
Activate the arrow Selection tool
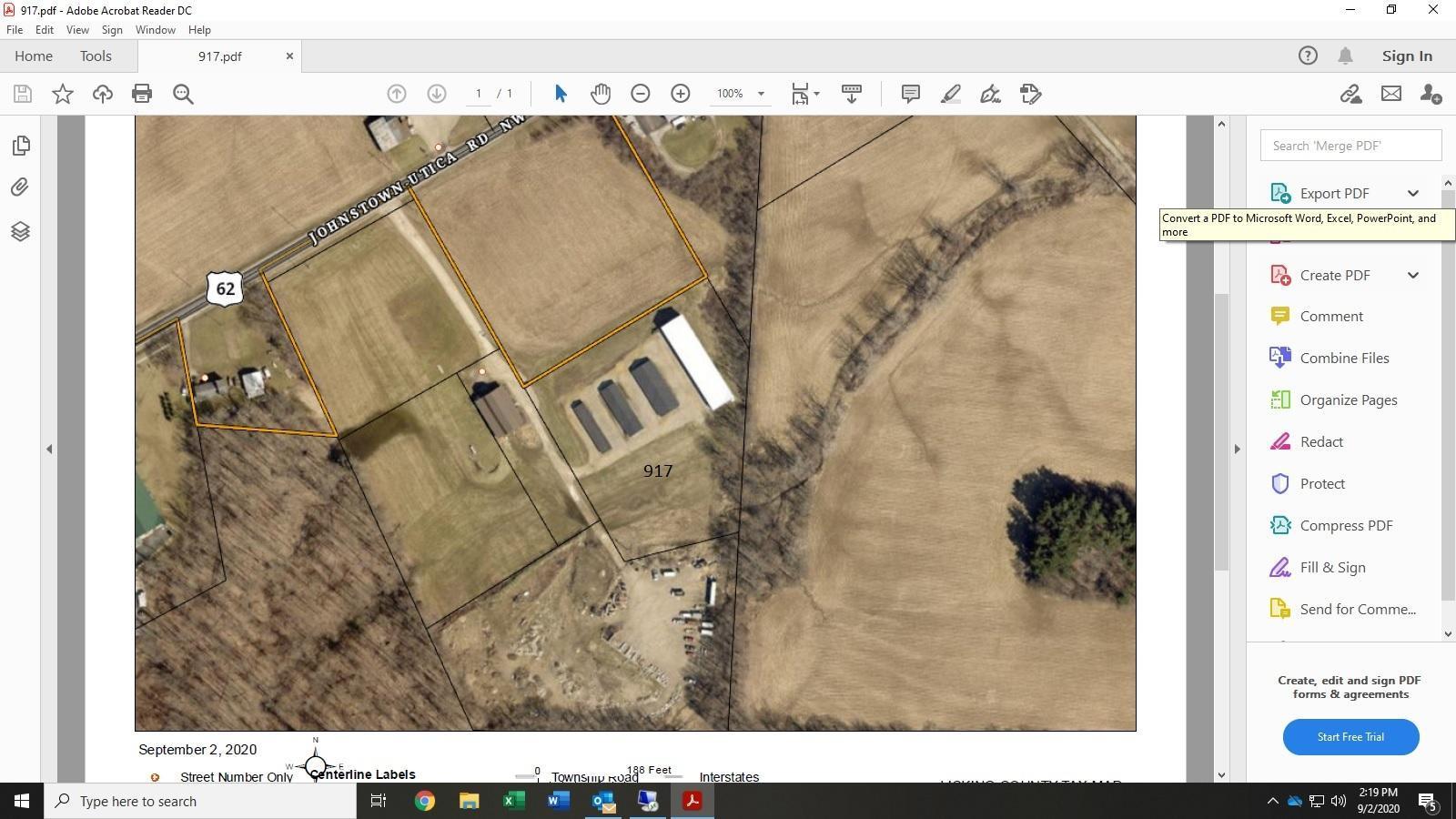coord(561,94)
